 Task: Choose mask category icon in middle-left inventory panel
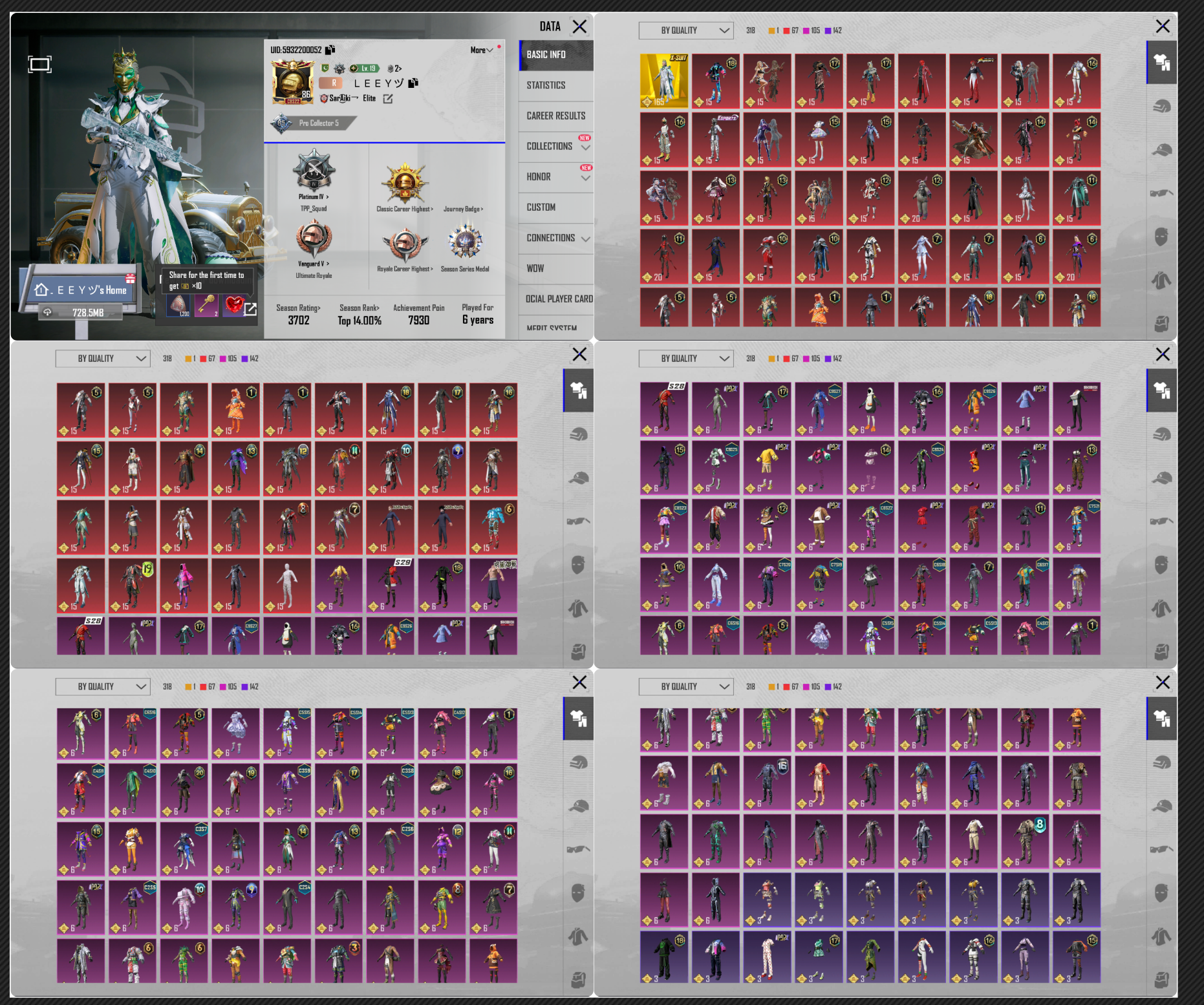[x=579, y=566]
